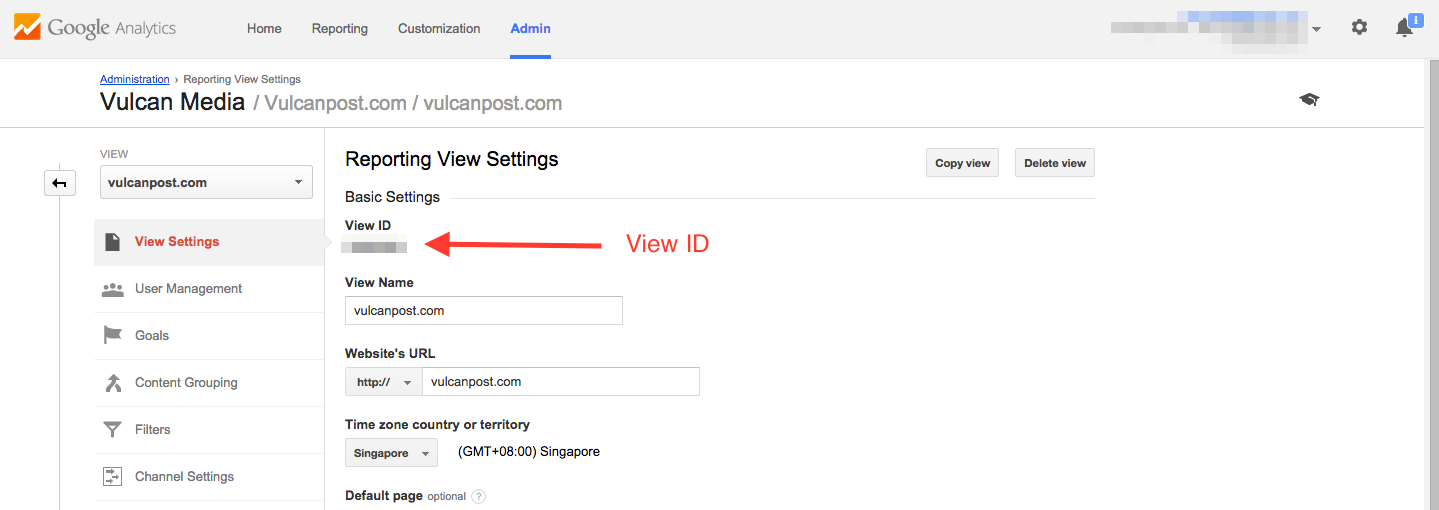The height and width of the screenshot is (510, 1439).
Task: Click the Delete view button
Action: click(1055, 163)
